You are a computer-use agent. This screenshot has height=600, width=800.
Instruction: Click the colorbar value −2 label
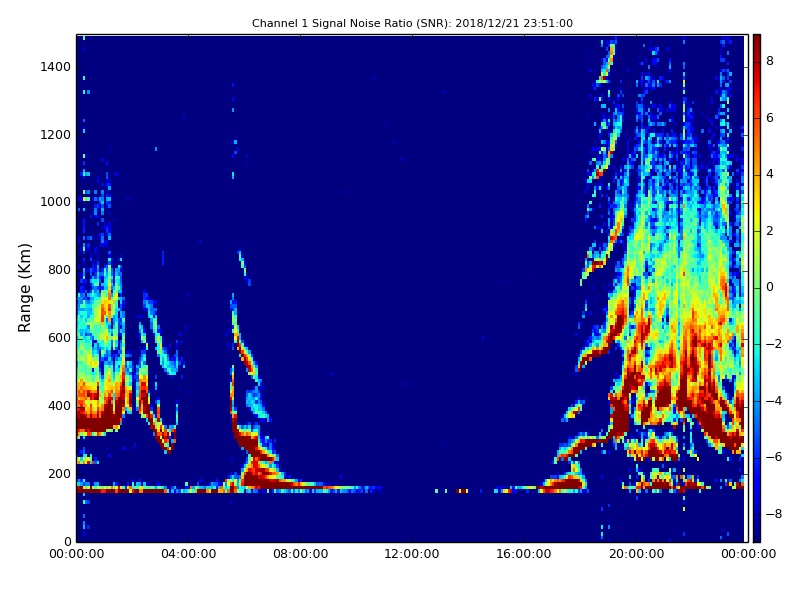(773, 344)
